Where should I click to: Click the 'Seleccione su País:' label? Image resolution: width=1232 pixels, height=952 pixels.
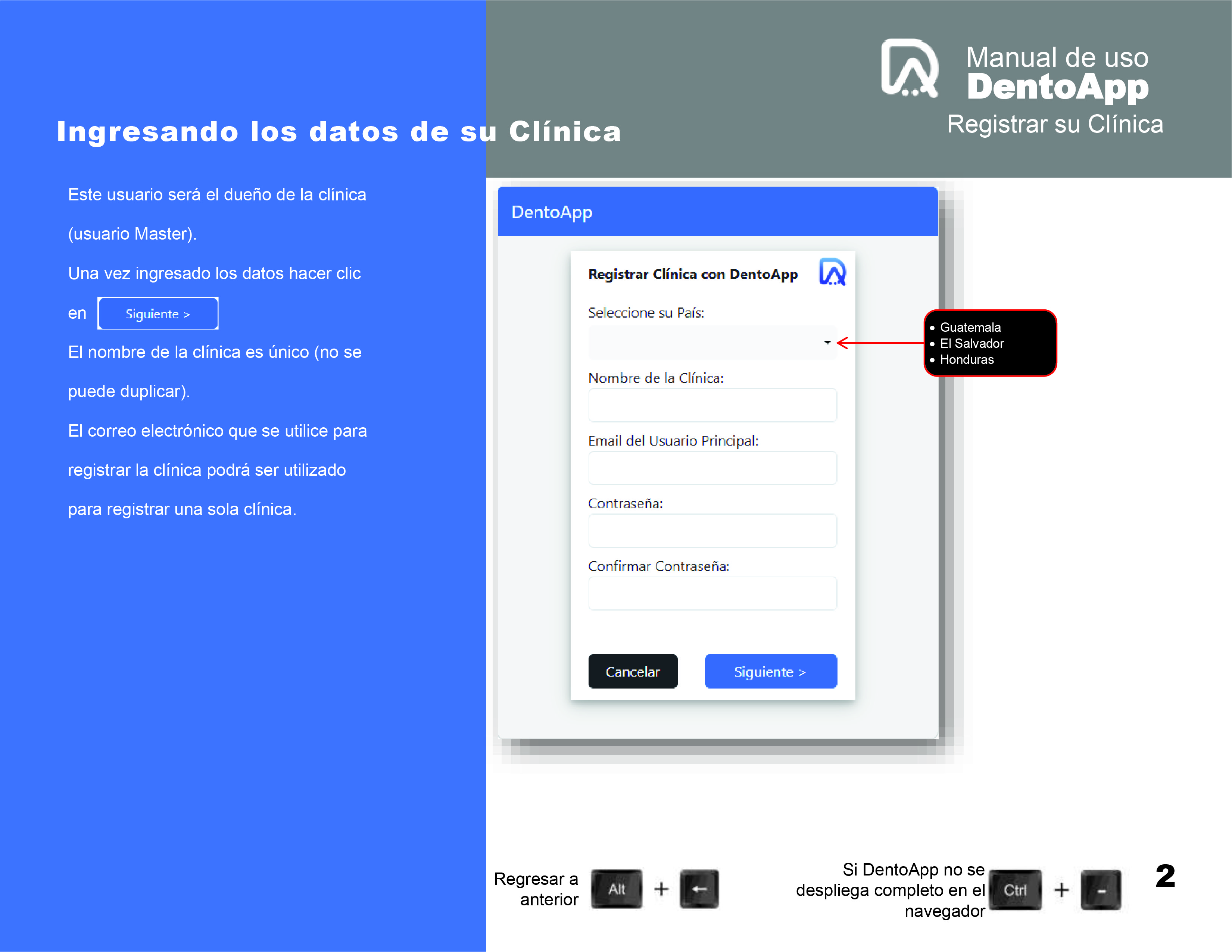click(646, 312)
